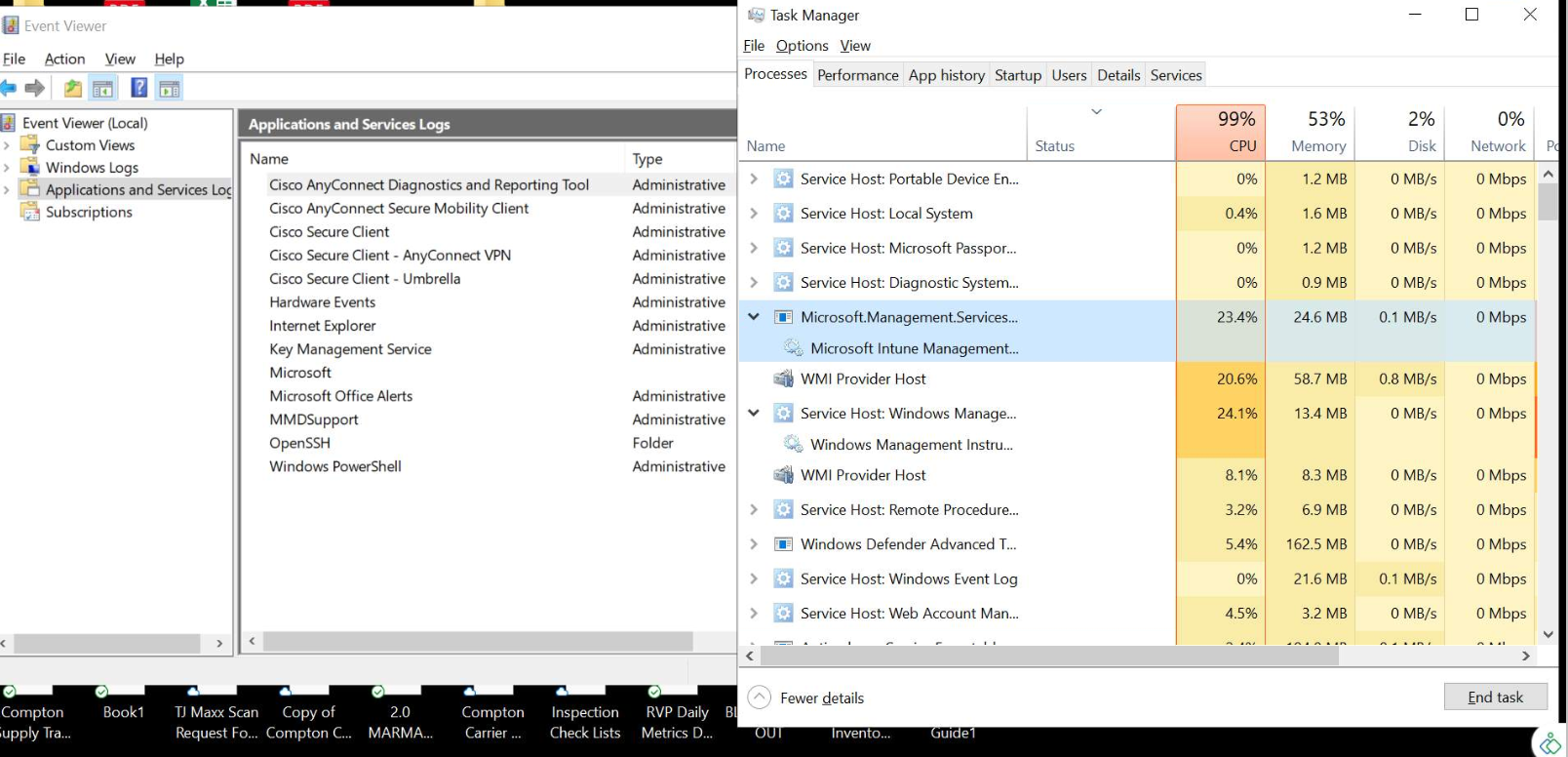
Task: Click icon of Microsoft Intune Management child
Action: pos(794,348)
